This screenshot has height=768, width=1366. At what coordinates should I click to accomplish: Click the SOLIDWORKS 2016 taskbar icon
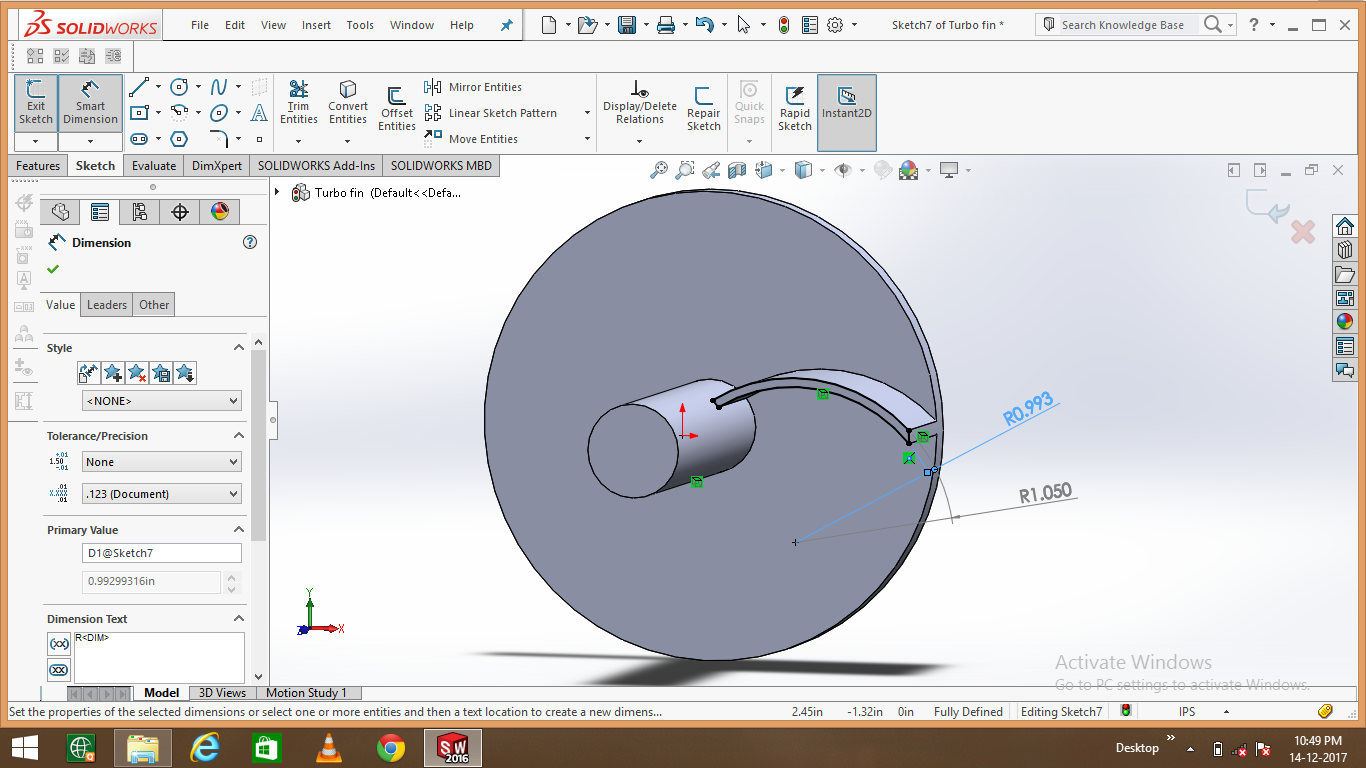point(452,747)
